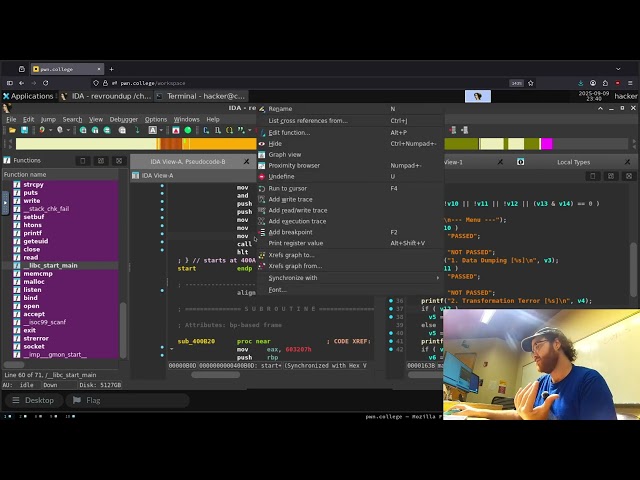The width and height of the screenshot is (640, 480).
Task: Click the Save icon in IDA toolbar
Action: tap(23, 130)
